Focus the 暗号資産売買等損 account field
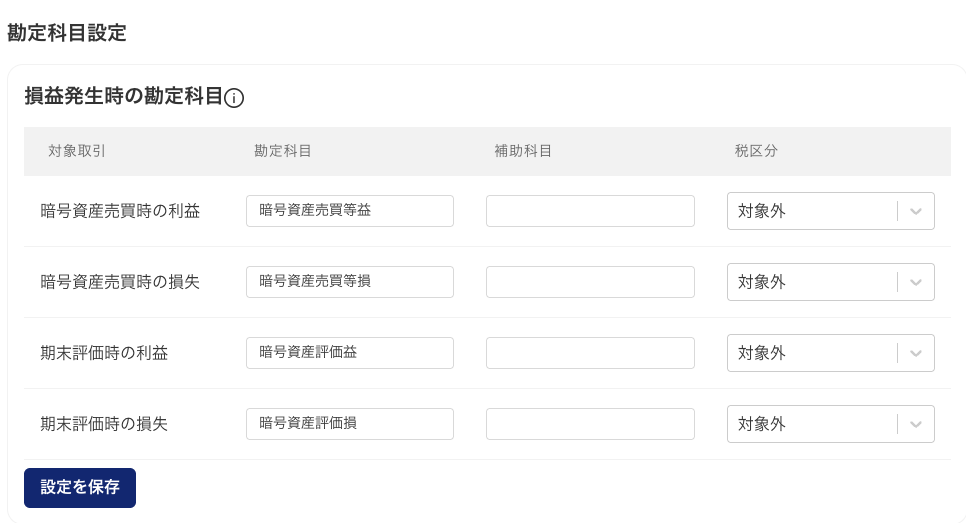Viewport: 966px width, 523px height. point(349,282)
